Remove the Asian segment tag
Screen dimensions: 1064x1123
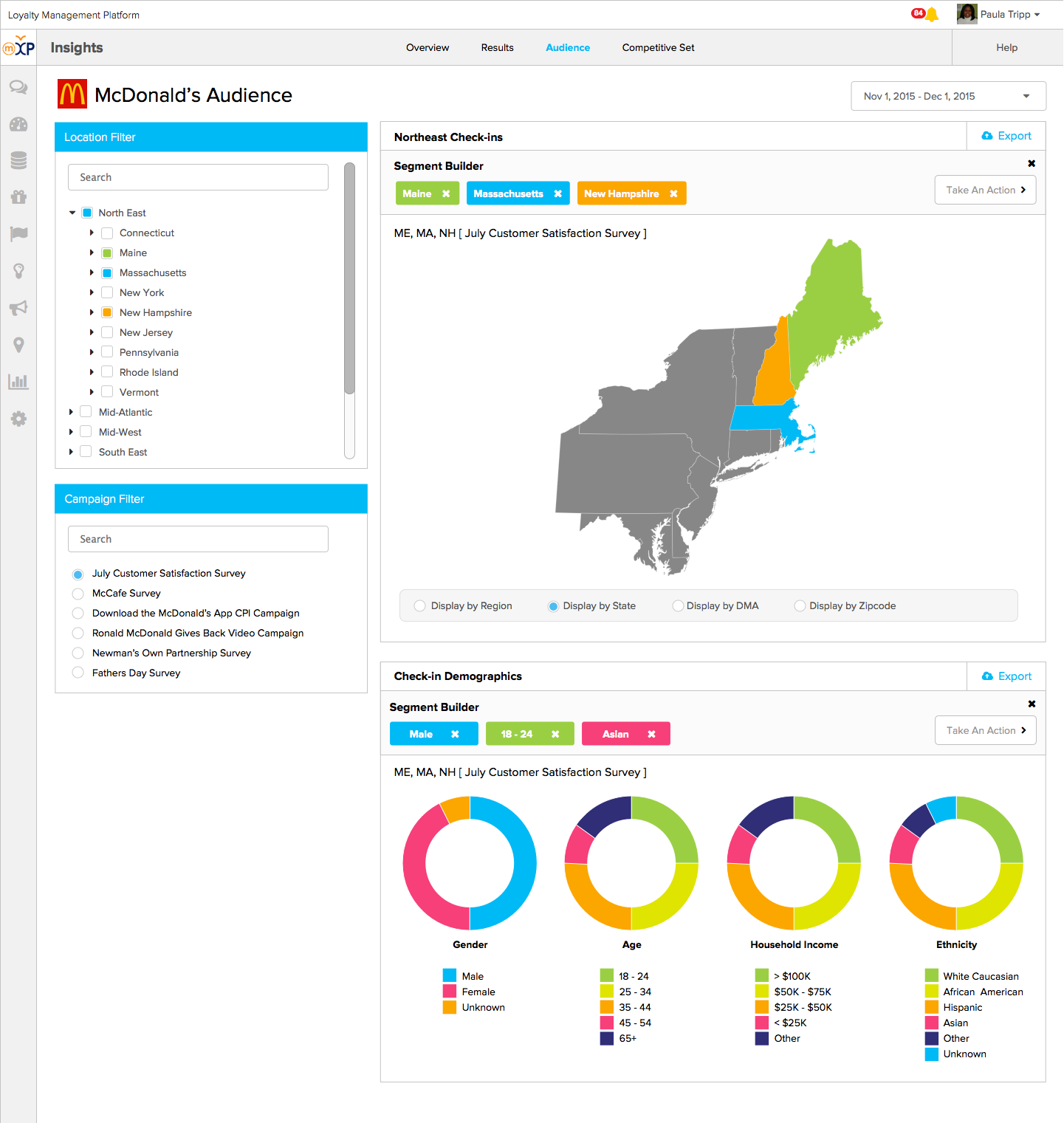tap(651, 734)
